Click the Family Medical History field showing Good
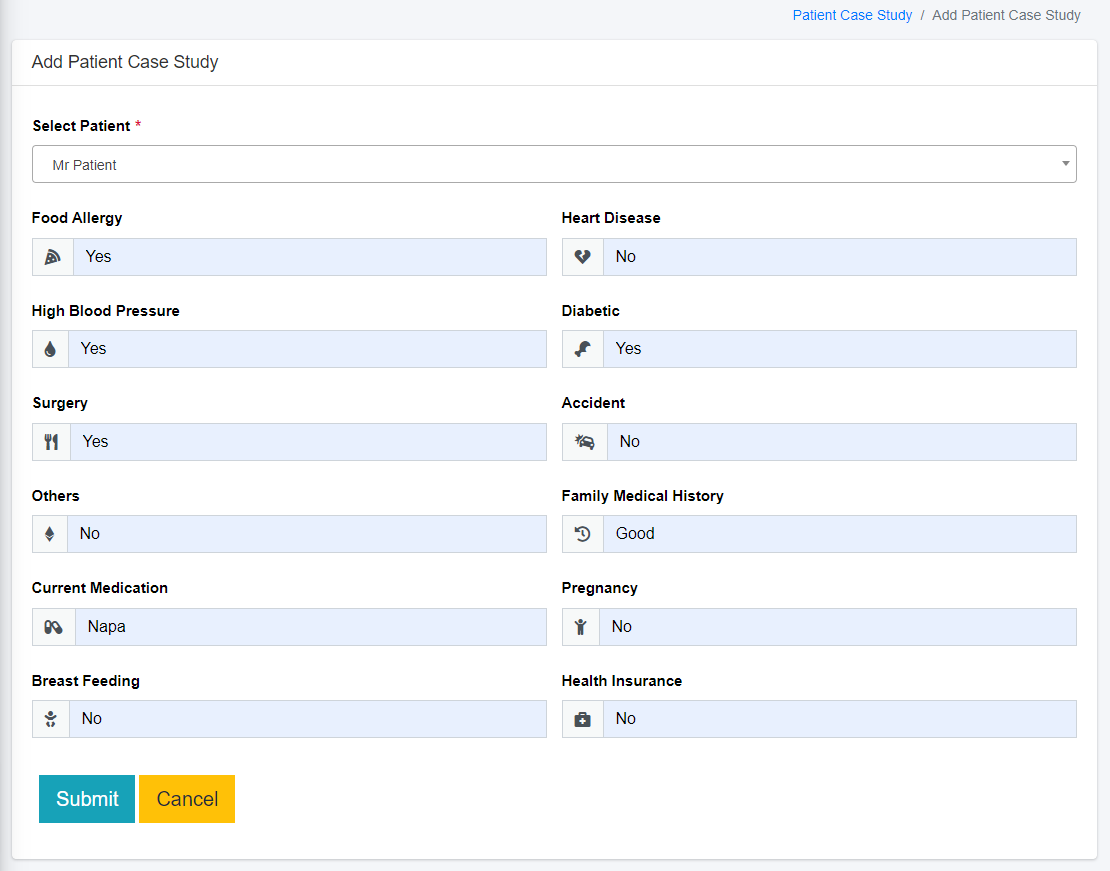The width and height of the screenshot is (1110, 871). point(839,534)
